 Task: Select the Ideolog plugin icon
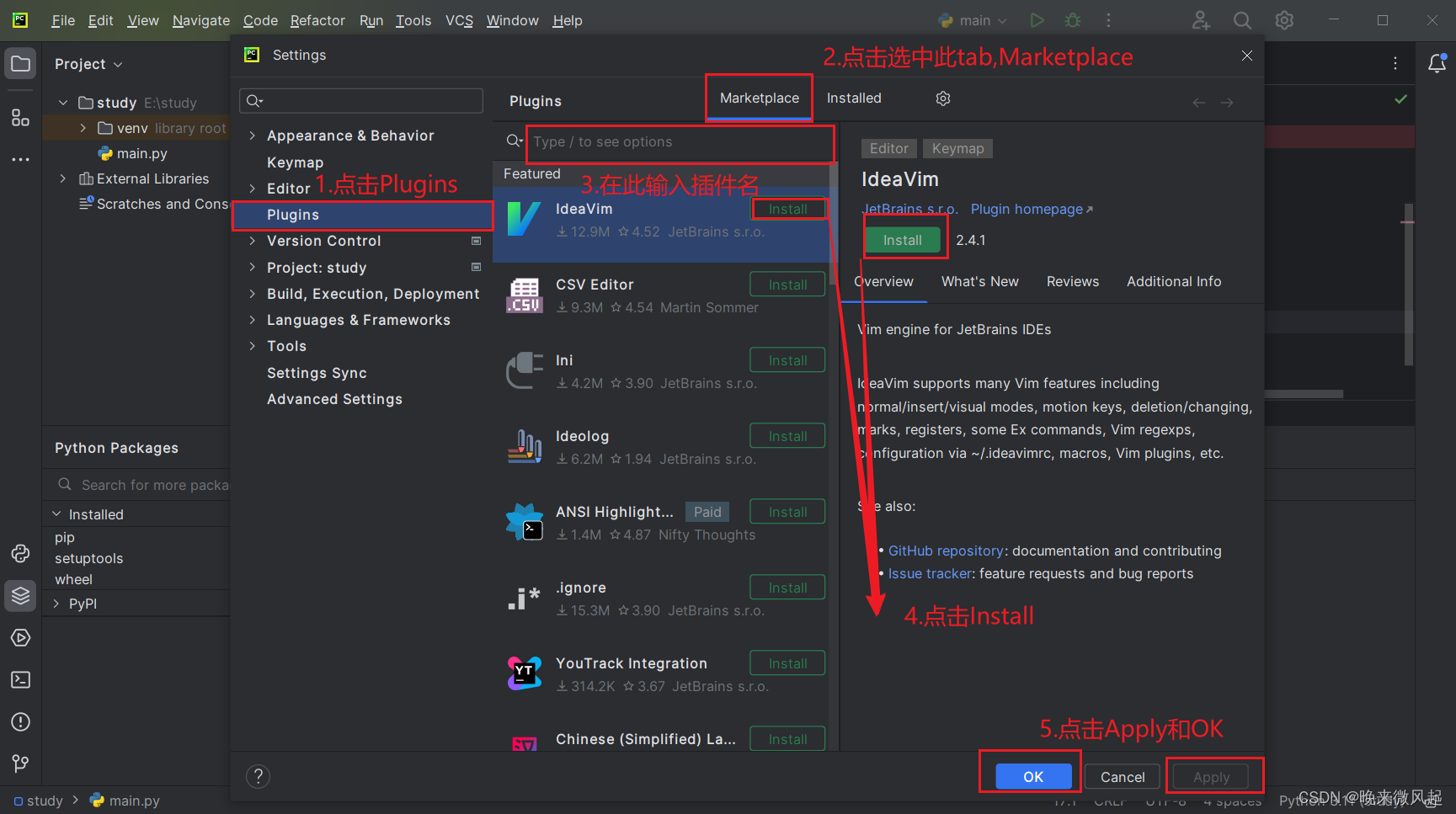click(524, 446)
